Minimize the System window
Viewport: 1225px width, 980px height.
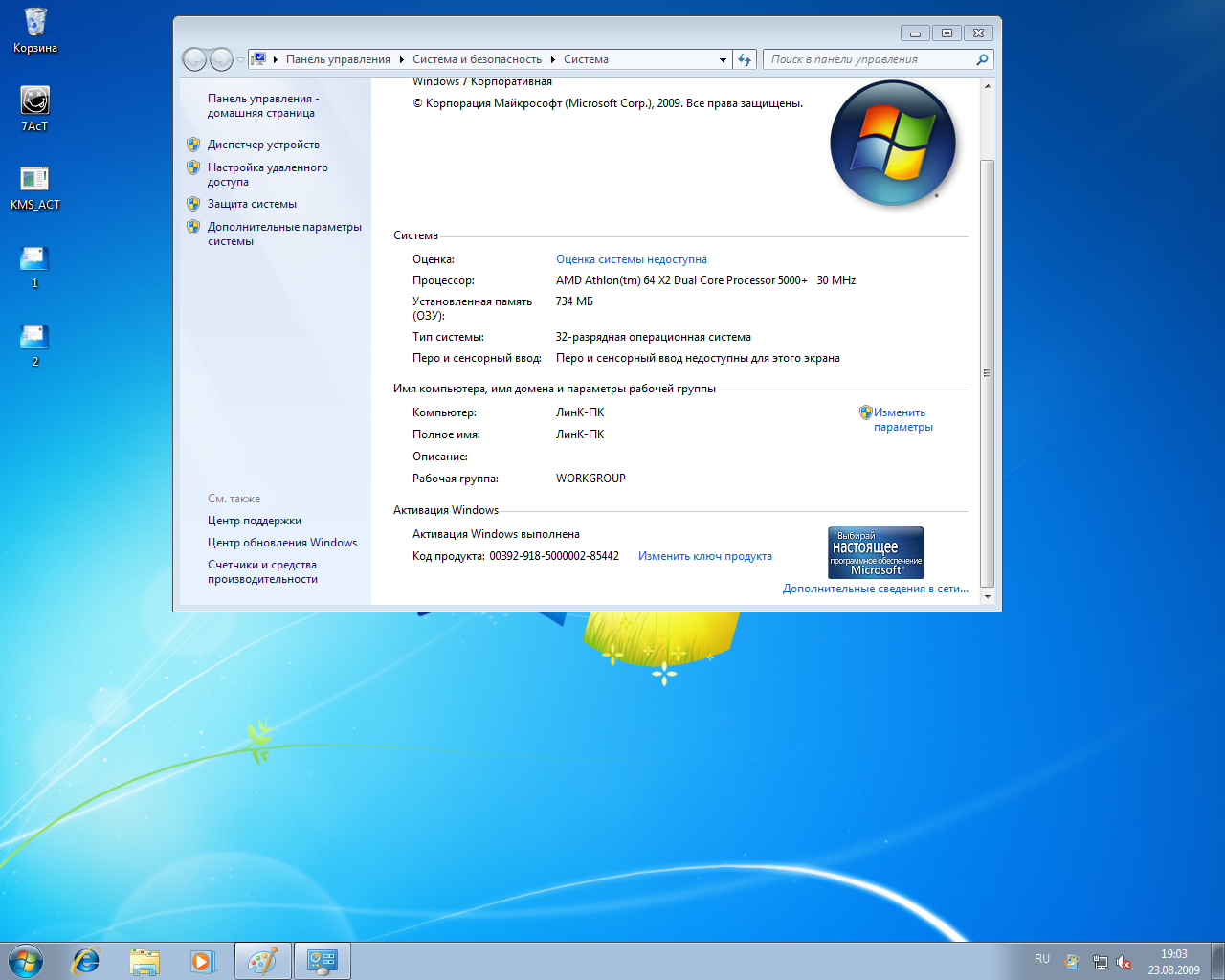915,33
